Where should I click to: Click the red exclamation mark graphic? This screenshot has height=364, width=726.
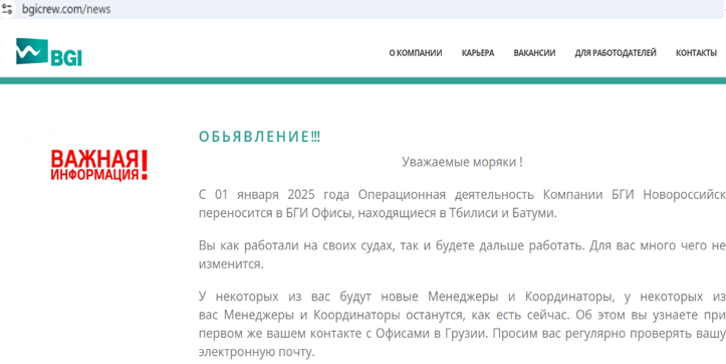(144, 165)
